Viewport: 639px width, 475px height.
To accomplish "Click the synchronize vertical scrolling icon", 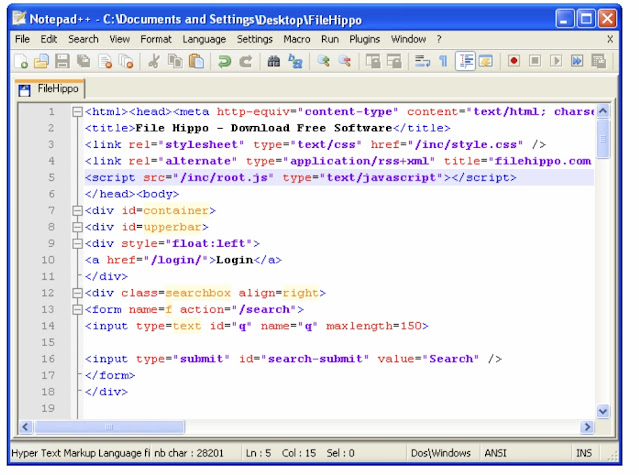I will click(x=373, y=62).
